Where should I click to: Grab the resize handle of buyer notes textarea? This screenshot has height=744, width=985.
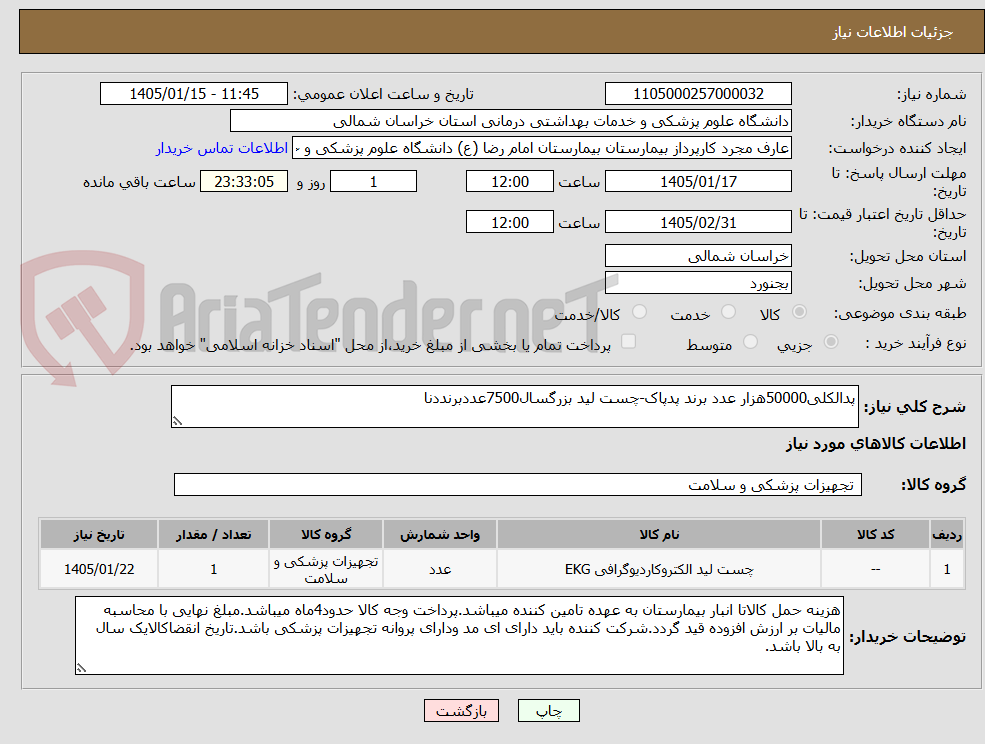click(x=81, y=669)
